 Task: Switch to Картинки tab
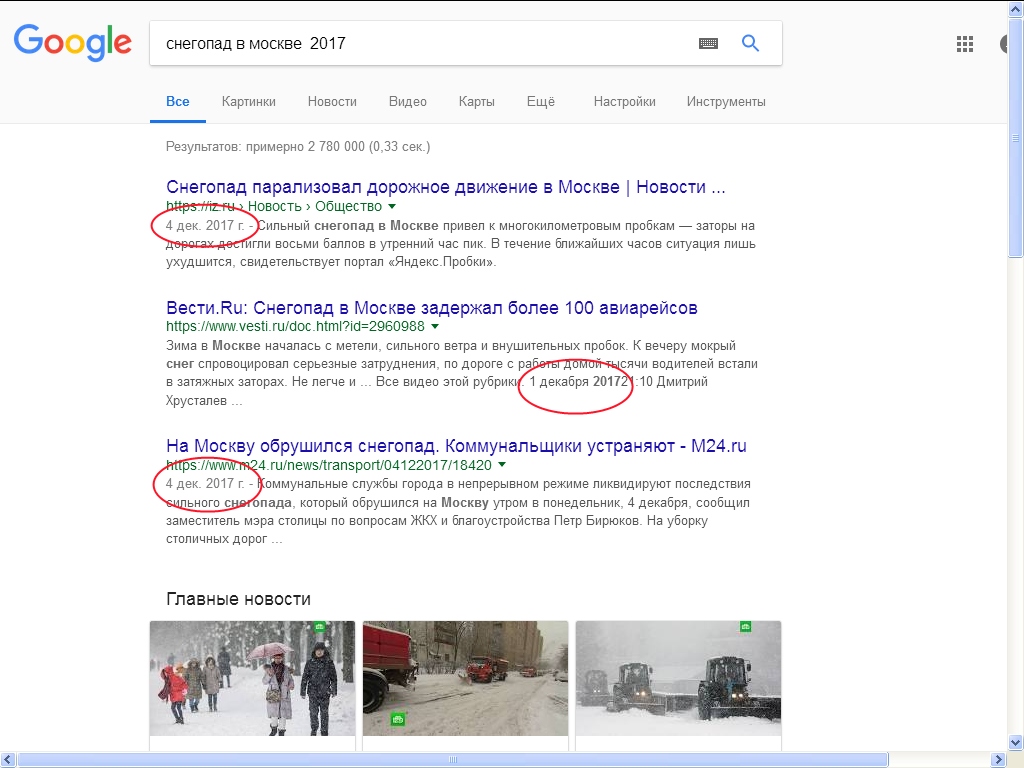[249, 102]
